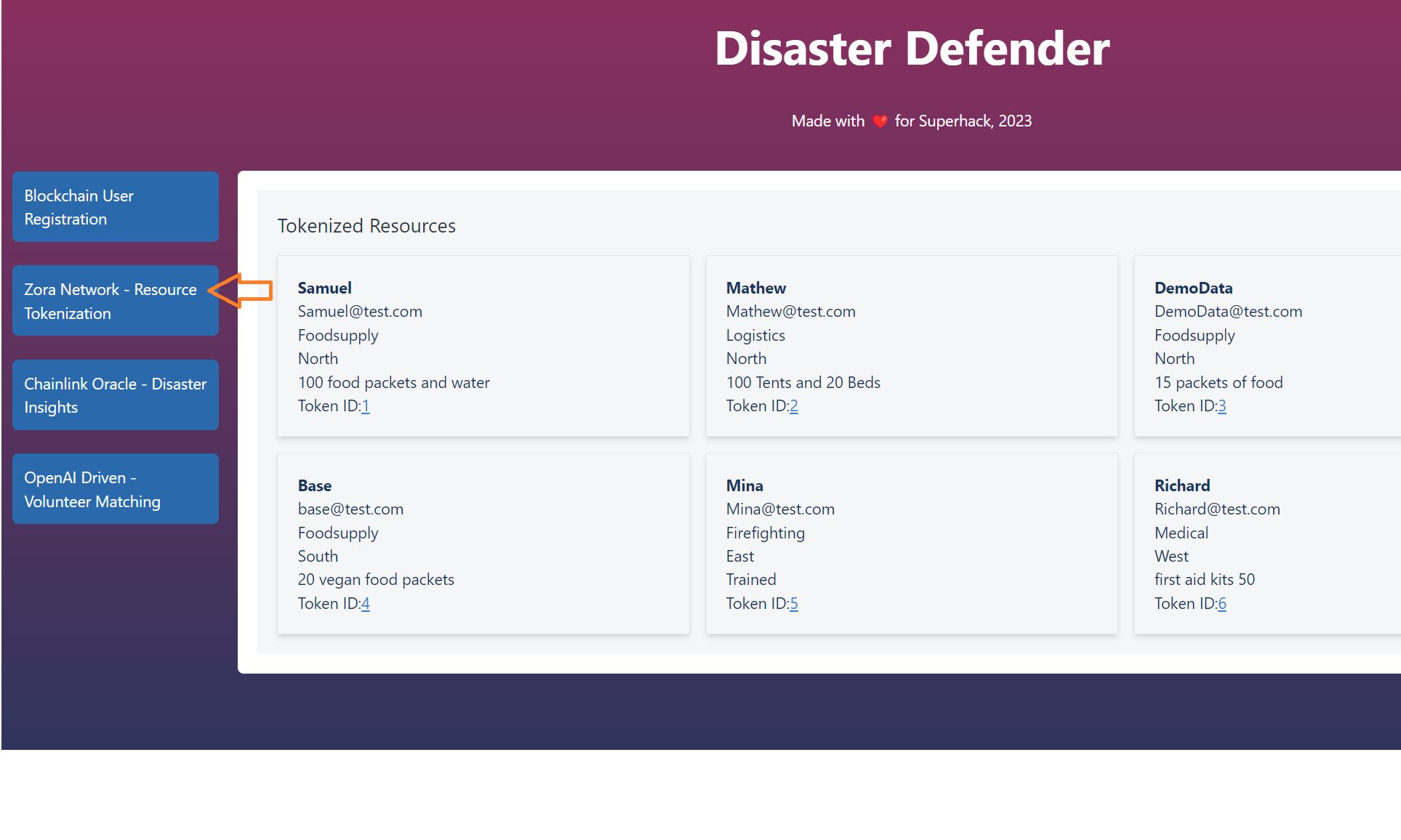Select the Richard@test.com email text
Screen dimensions: 1401x840
click(1217, 509)
